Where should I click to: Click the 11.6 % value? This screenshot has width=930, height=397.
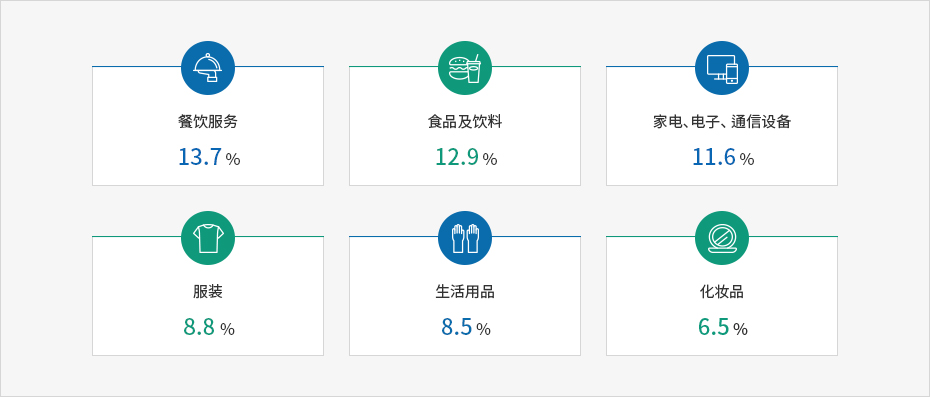tap(723, 157)
